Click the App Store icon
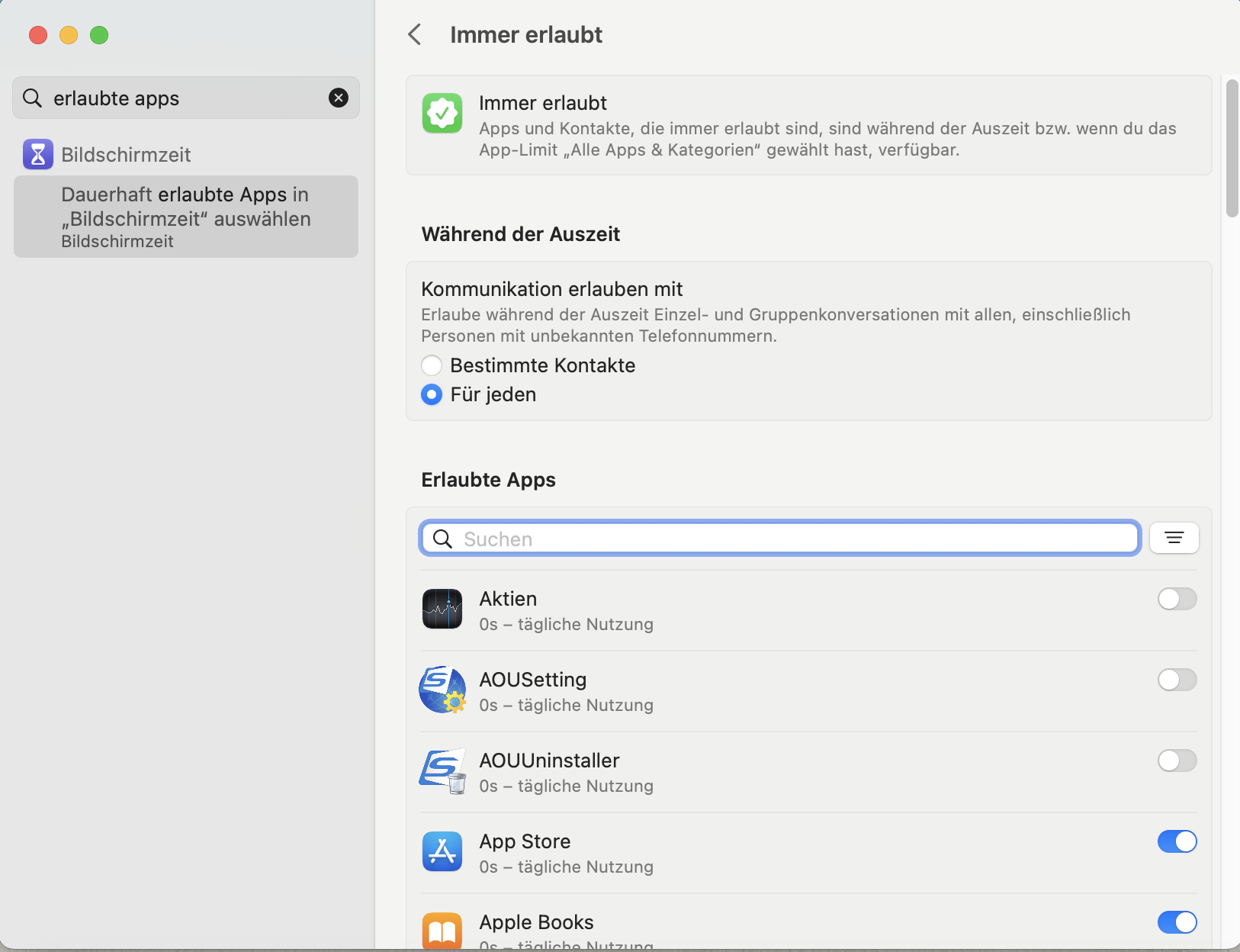This screenshot has width=1240, height=952. click(x=442, y=851)
